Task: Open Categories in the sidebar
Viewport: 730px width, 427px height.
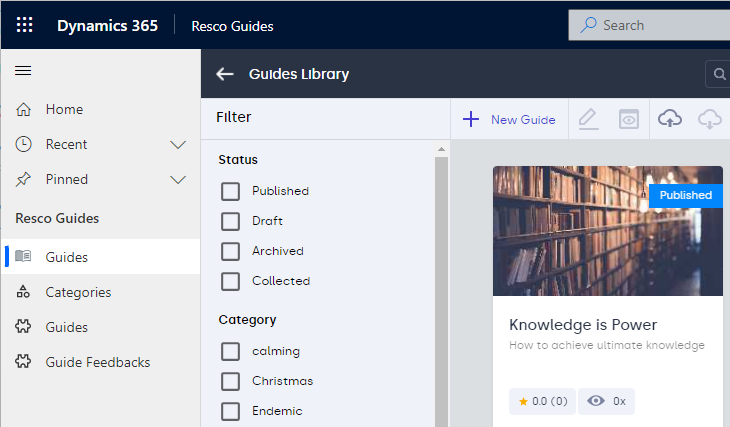Action: point(78,292)
